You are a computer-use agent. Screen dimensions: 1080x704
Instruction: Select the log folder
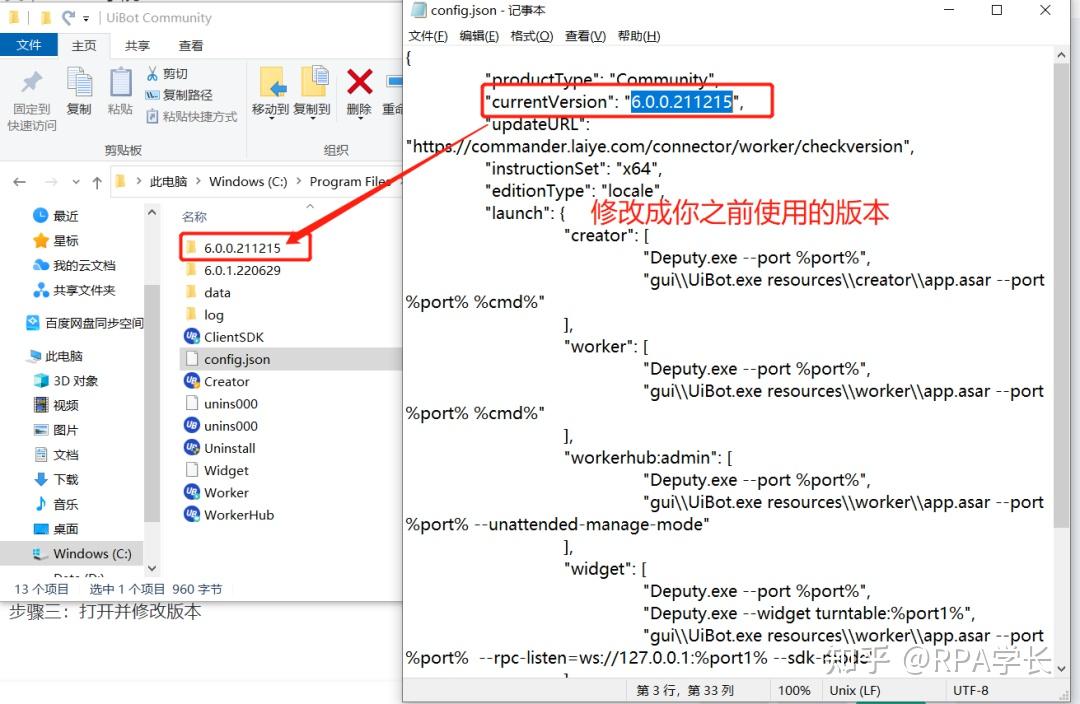point(205,315)
